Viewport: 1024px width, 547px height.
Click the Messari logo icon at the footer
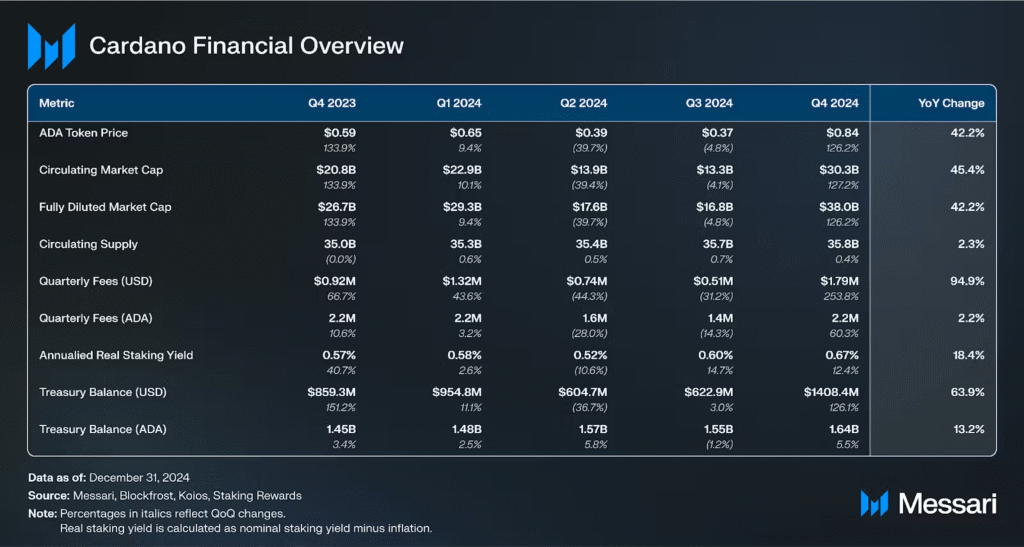[x=874, y=503]
